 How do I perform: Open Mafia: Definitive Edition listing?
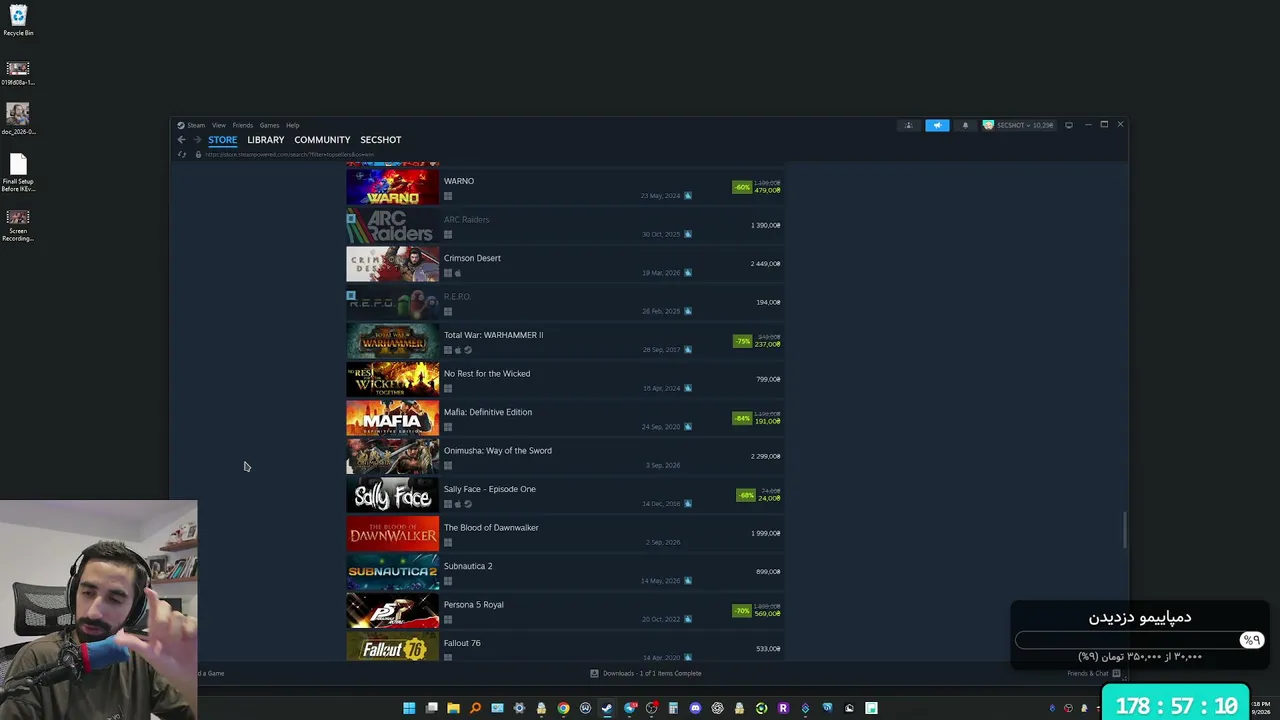point(564,418)
